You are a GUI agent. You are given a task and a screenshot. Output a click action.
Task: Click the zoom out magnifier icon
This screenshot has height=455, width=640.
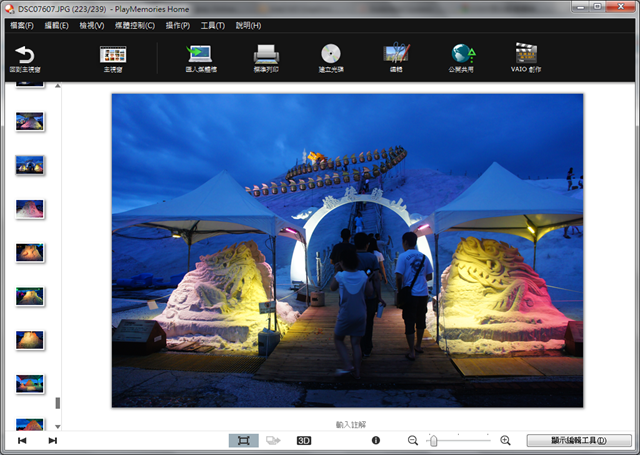pos(413,440)
